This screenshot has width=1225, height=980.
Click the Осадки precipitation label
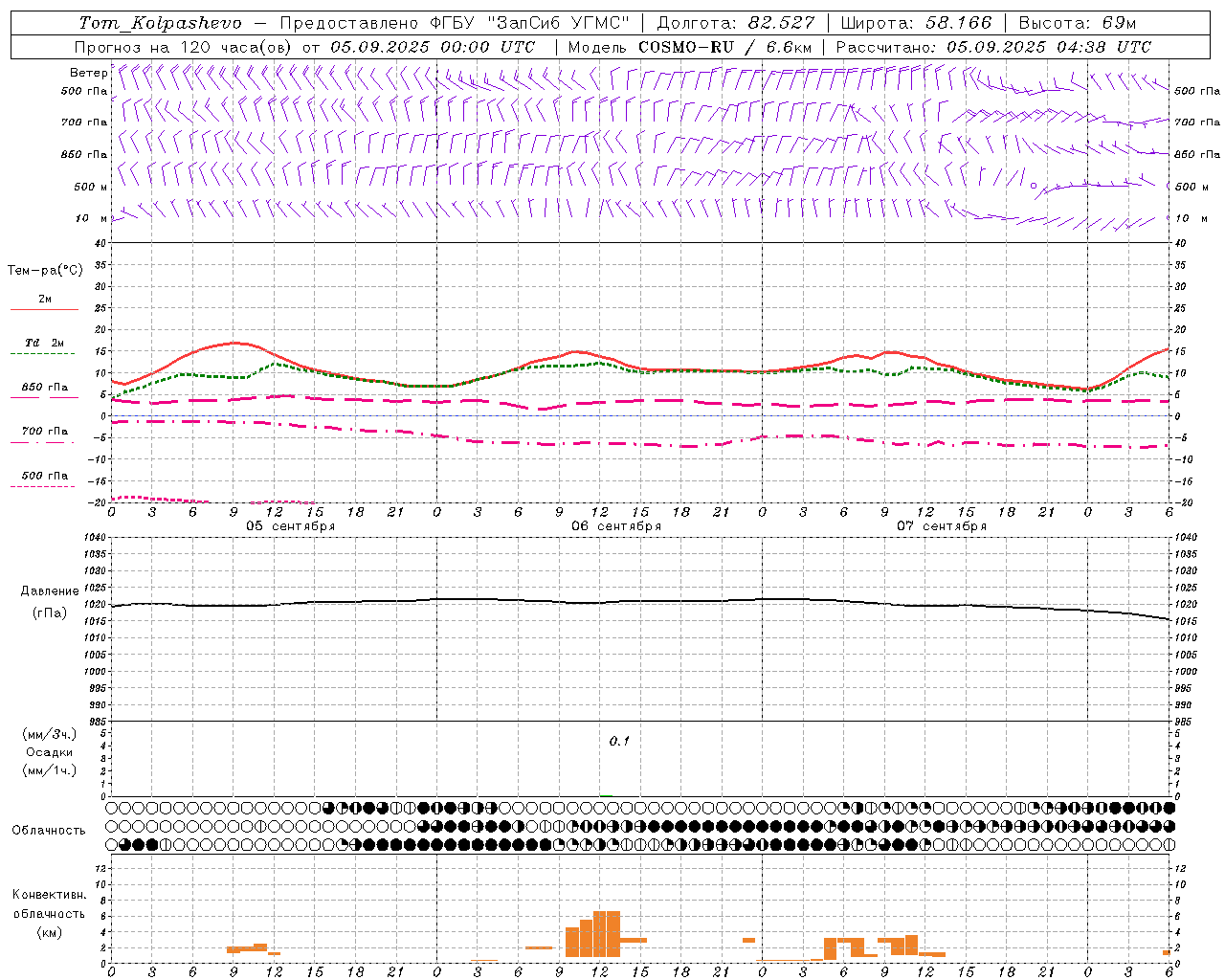click(49, 752)
